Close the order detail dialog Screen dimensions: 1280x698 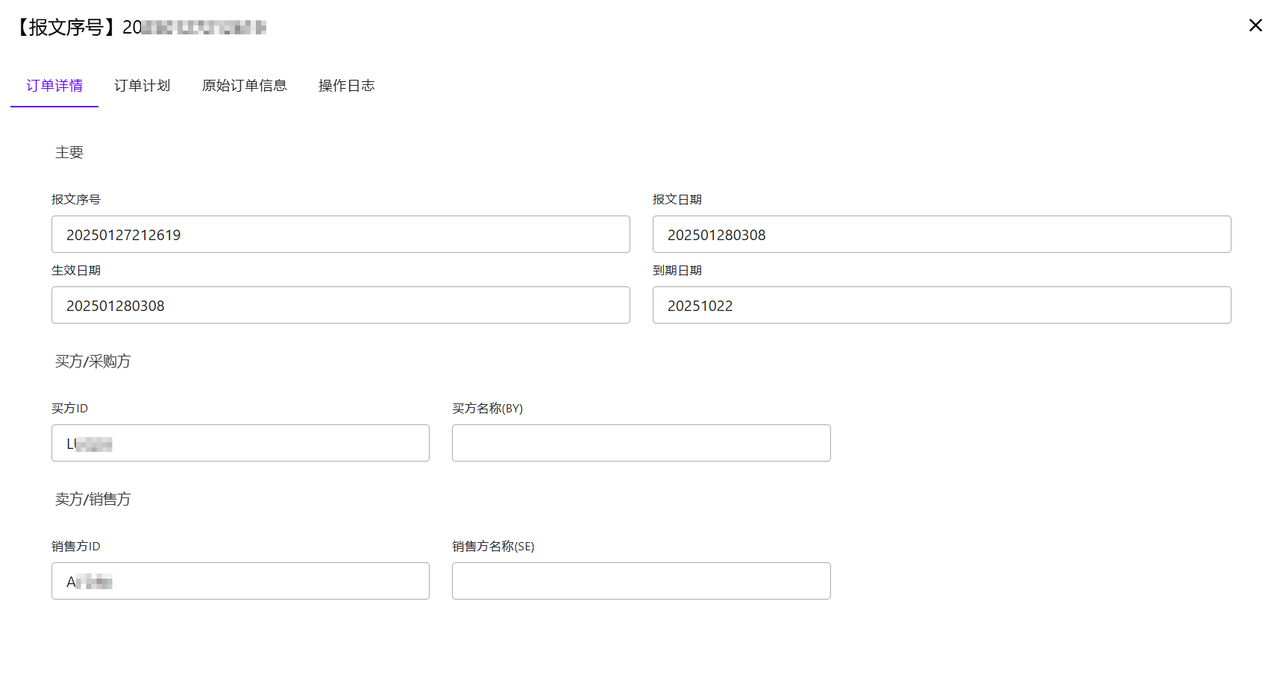pyautogui.click(x=1255, y=26)
